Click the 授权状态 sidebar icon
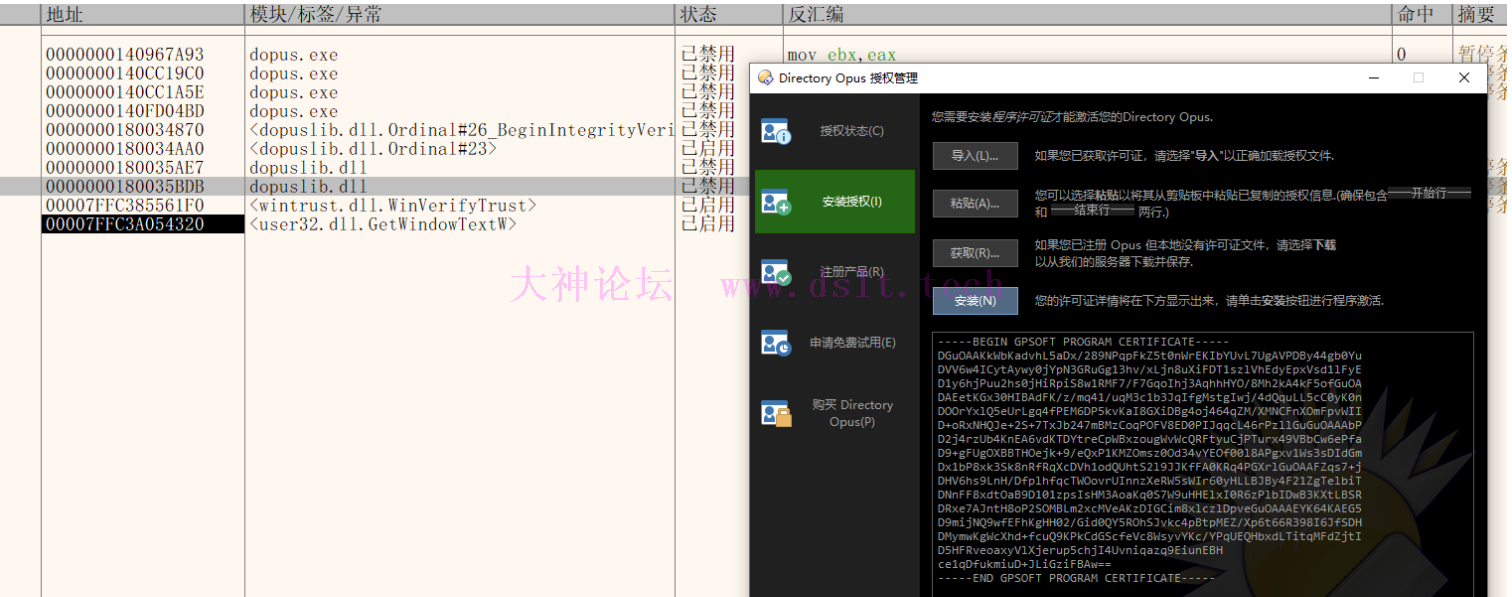This screenshot has height=597, width=1512. click(x=775, y=131)
